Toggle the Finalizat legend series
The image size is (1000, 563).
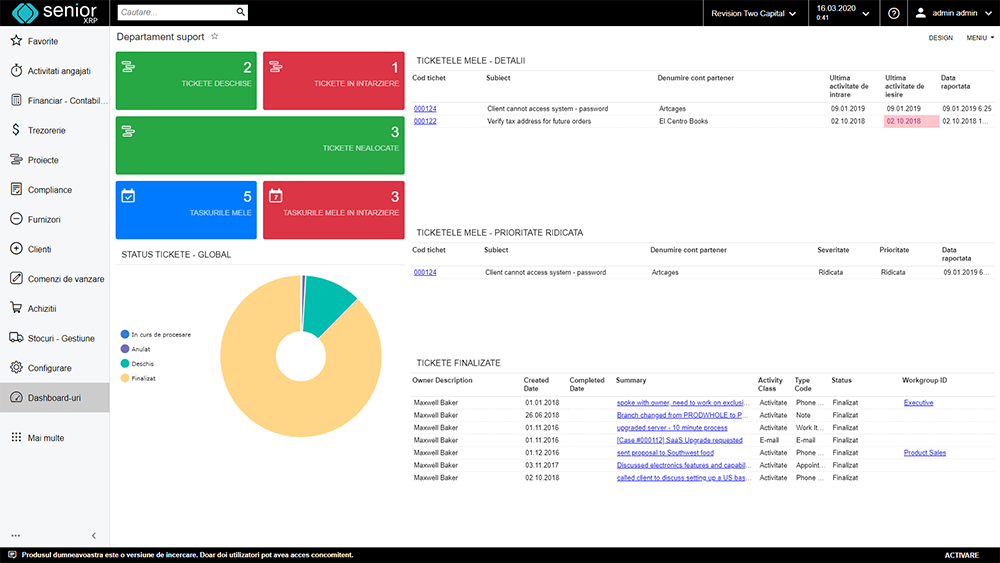tap(142, 379)
